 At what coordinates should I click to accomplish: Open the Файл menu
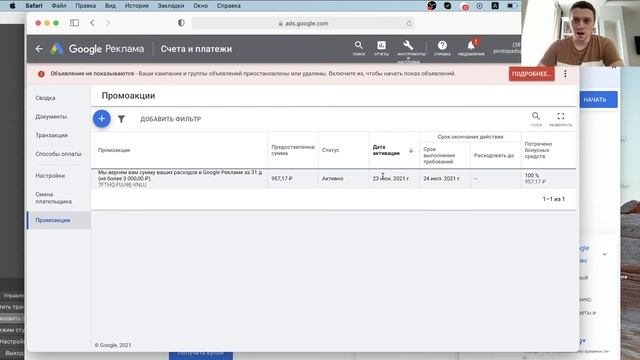tap(59, 6)
